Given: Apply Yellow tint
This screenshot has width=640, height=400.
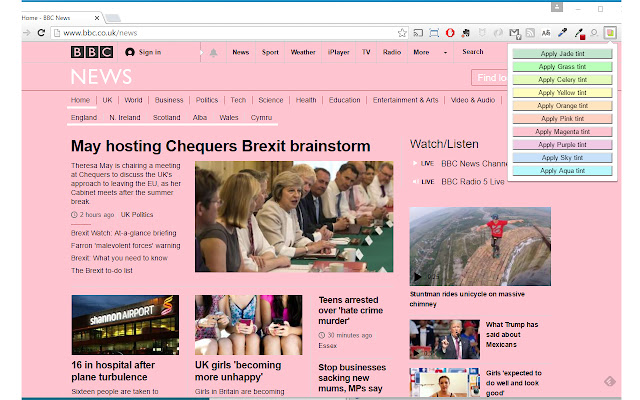Looking at the screenshot, I should click(562, 93).
